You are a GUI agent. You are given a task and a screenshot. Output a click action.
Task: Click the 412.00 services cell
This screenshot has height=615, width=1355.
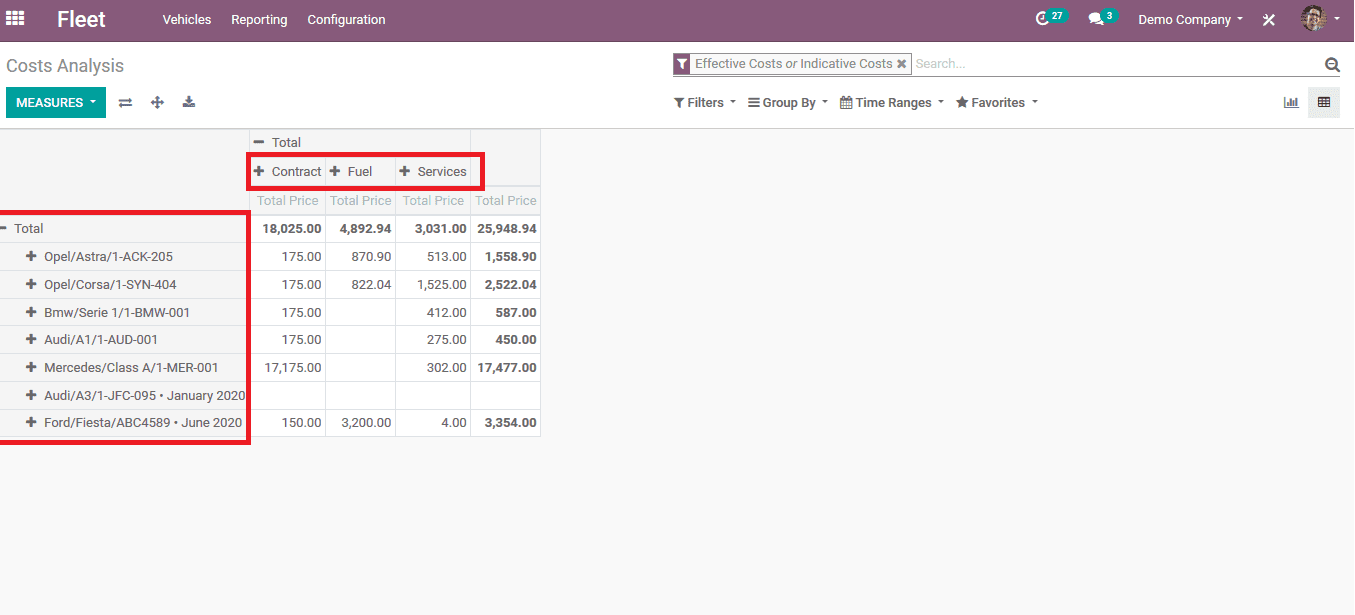click(433, 312)
